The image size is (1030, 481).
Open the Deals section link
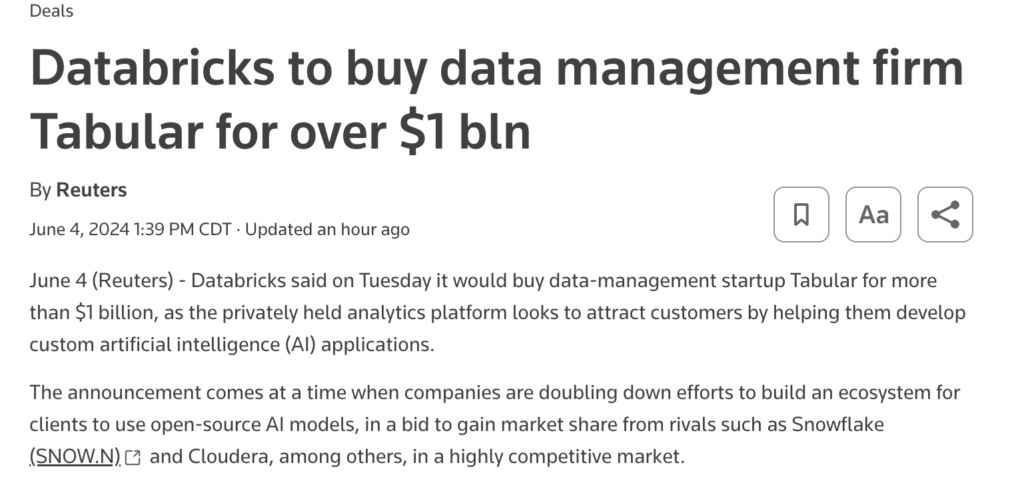tap(51, 11)
